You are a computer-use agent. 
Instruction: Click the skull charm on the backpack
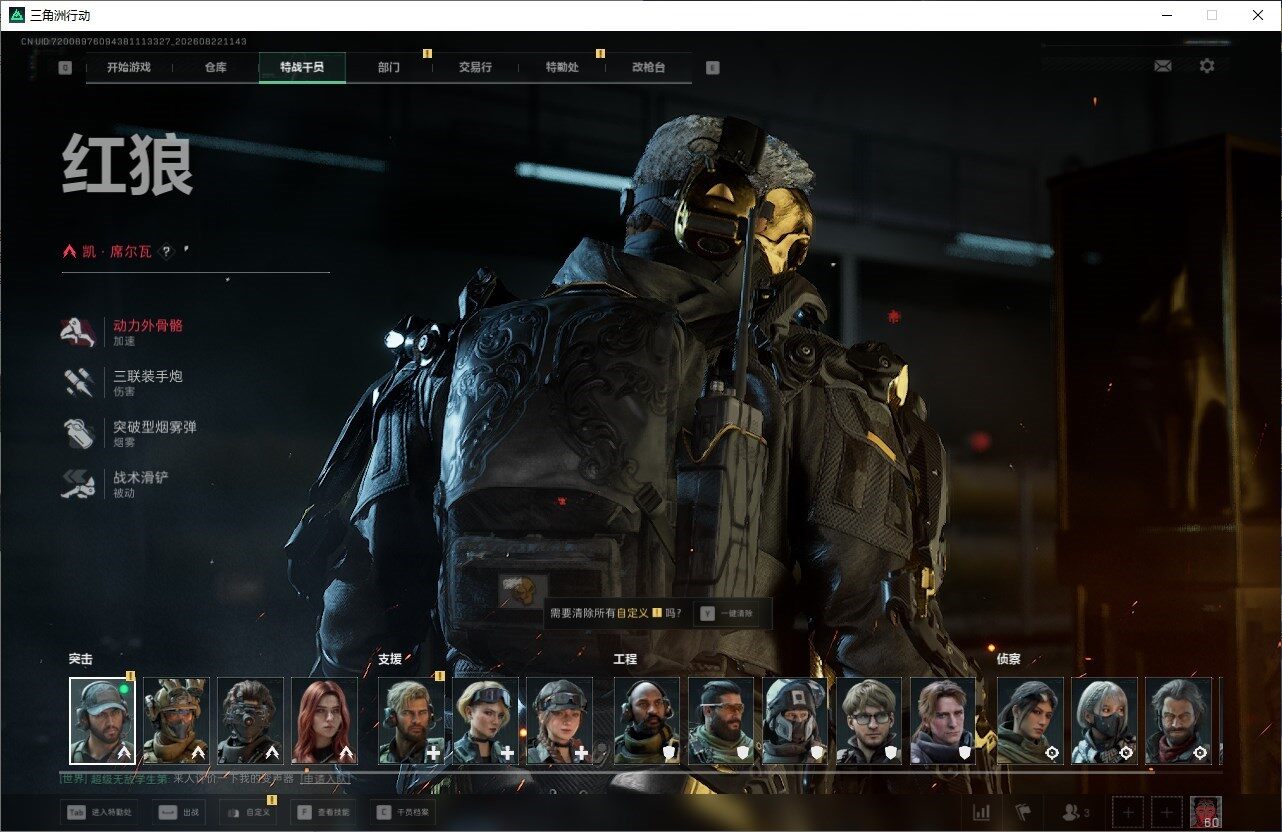523,590
